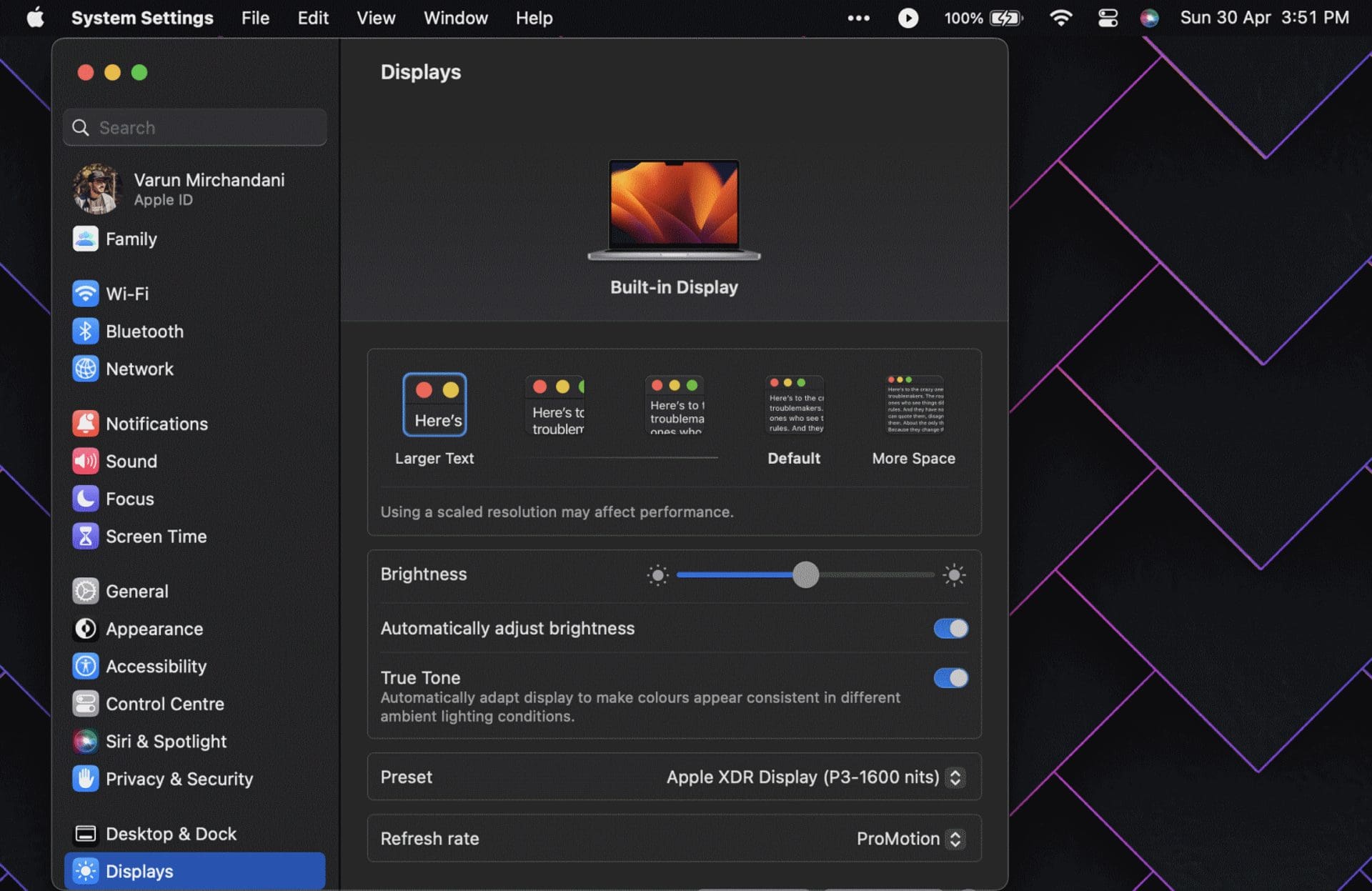Click the Displays page heading
The height and width of the screenshot is (891, 1372).
(x=421, y=72)
